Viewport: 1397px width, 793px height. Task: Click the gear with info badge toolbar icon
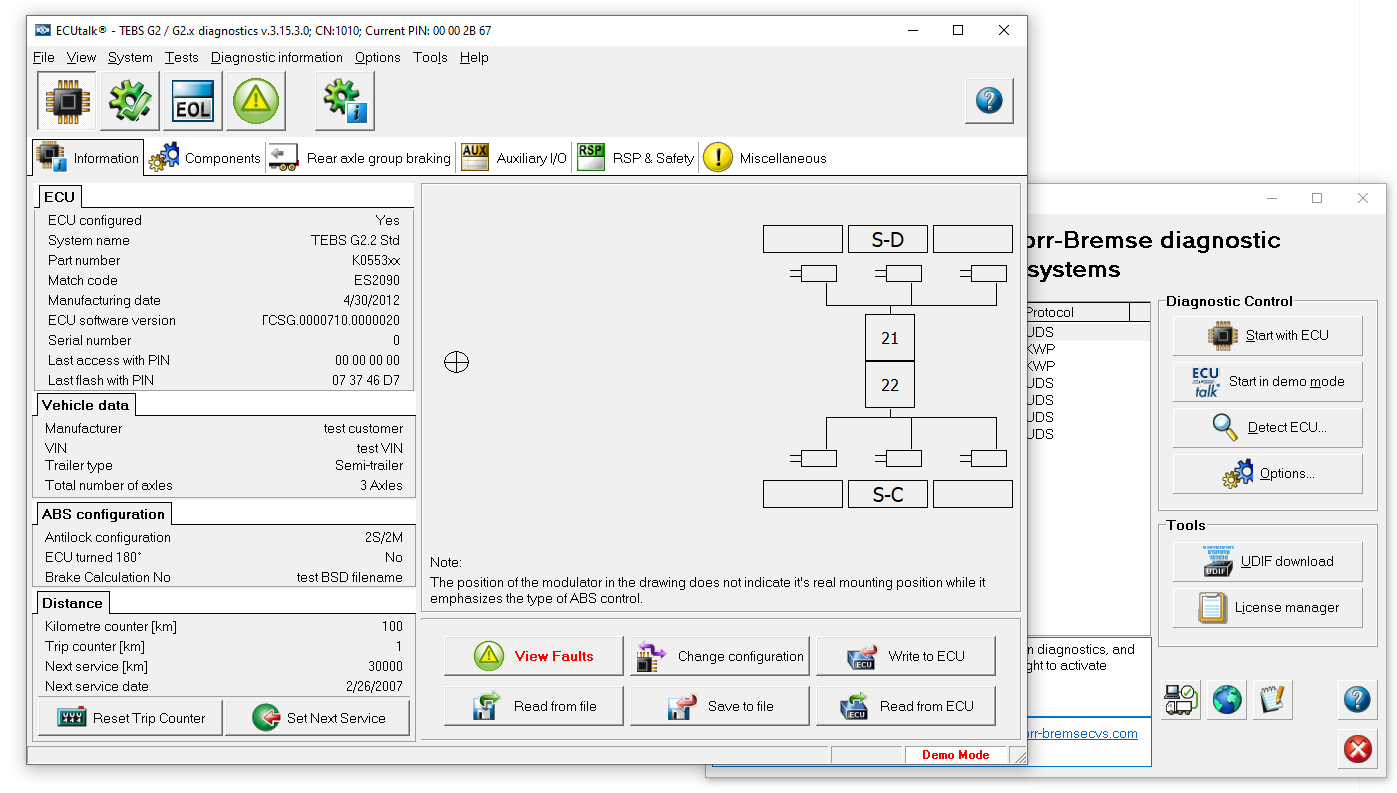coord(345,101)
